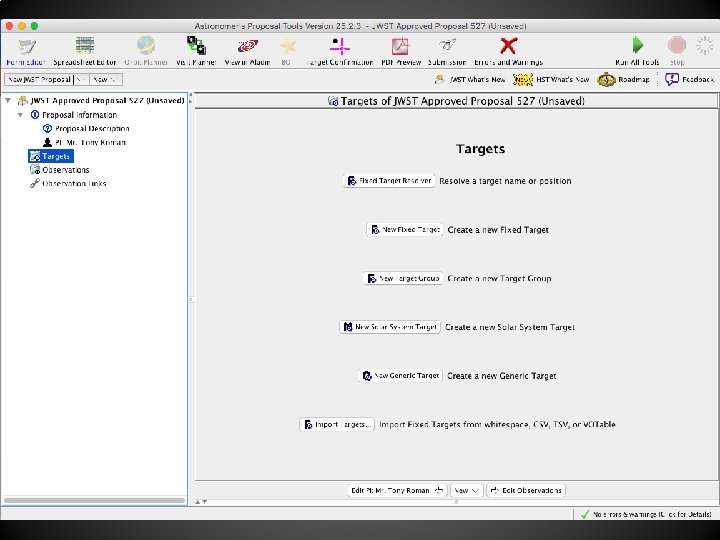Open New JWST Proposal dropdown arrow
720x540 pixels.
pos(81,79)
